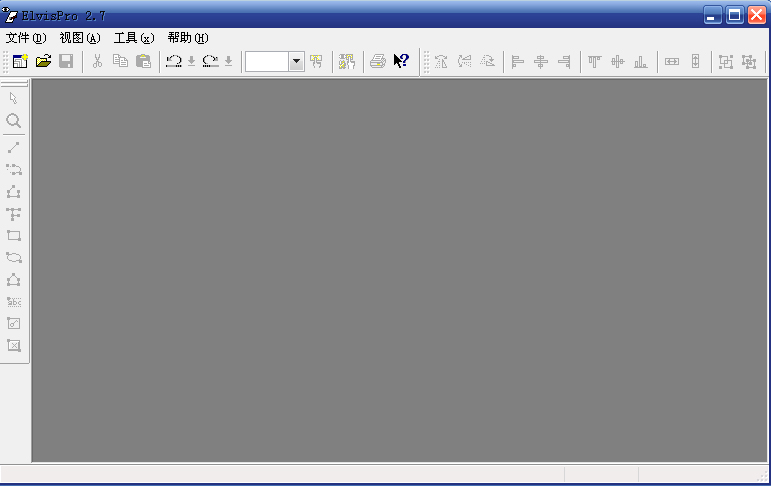Select the text label tool
This screenshot has height=486, width=771.
(x=14, y=302)
